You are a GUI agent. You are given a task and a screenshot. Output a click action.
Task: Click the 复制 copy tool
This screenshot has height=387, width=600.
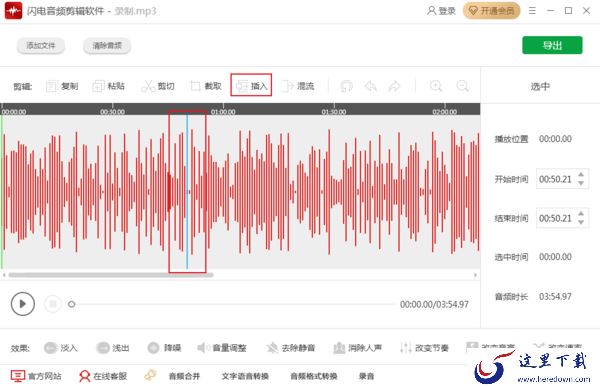point(62,86)
